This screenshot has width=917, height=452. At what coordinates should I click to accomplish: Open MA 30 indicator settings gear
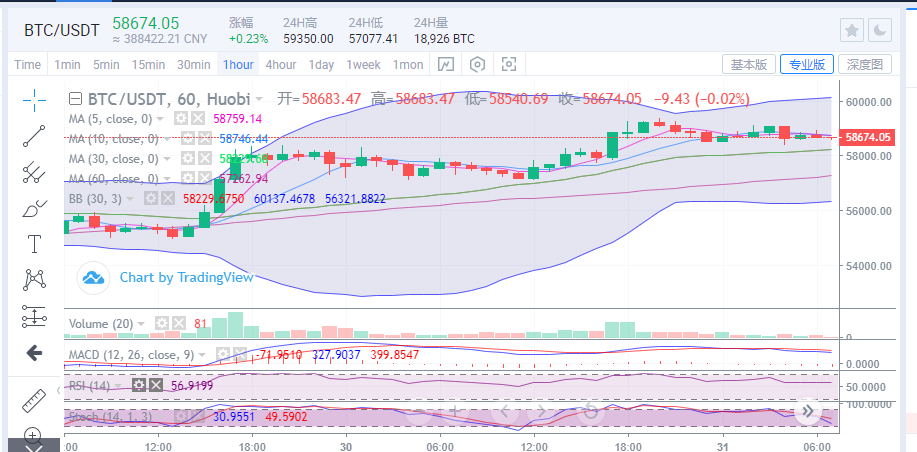pyautogui.click(x=187, y=158)
